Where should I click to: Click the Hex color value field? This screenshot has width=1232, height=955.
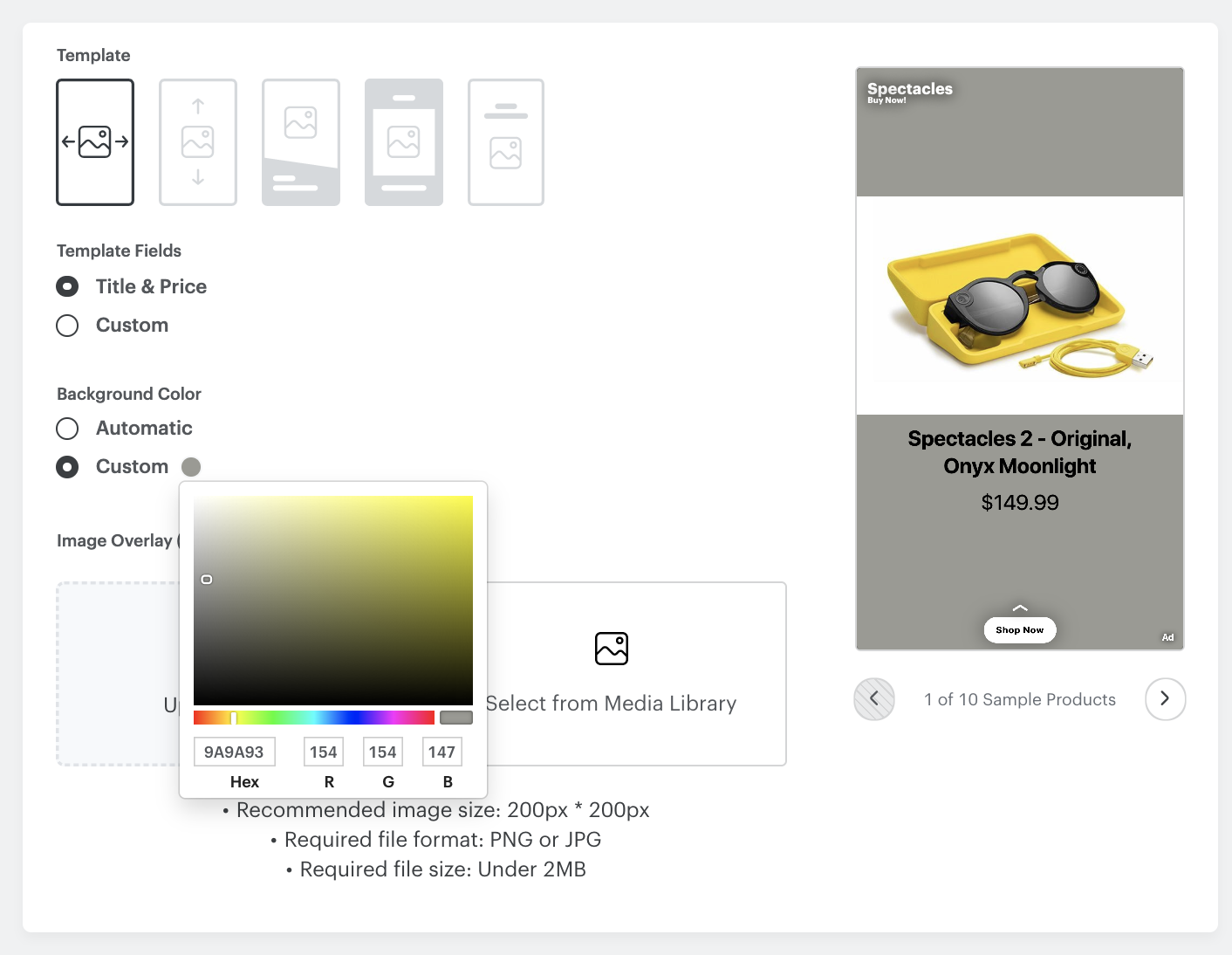[x=234, y=752]
